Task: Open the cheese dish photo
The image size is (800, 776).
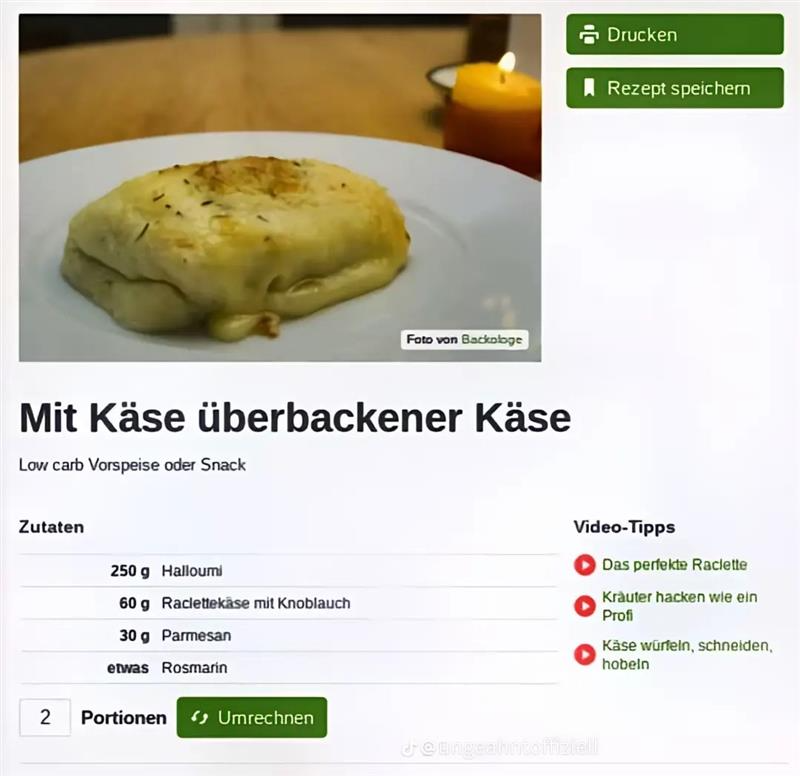Action: coord(280,188)
